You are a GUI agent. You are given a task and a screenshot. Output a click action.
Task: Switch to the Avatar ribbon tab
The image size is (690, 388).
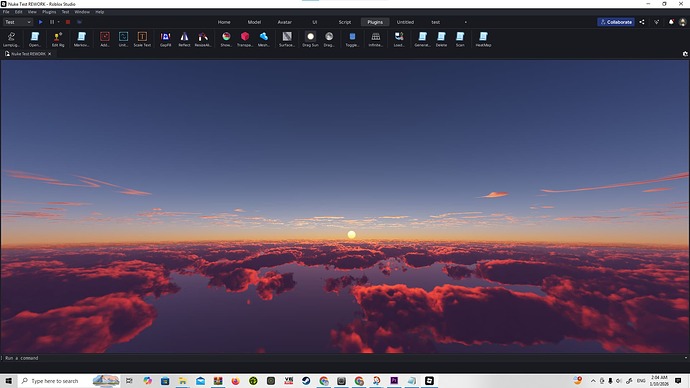pyautogui.click(x=284, y=22)
